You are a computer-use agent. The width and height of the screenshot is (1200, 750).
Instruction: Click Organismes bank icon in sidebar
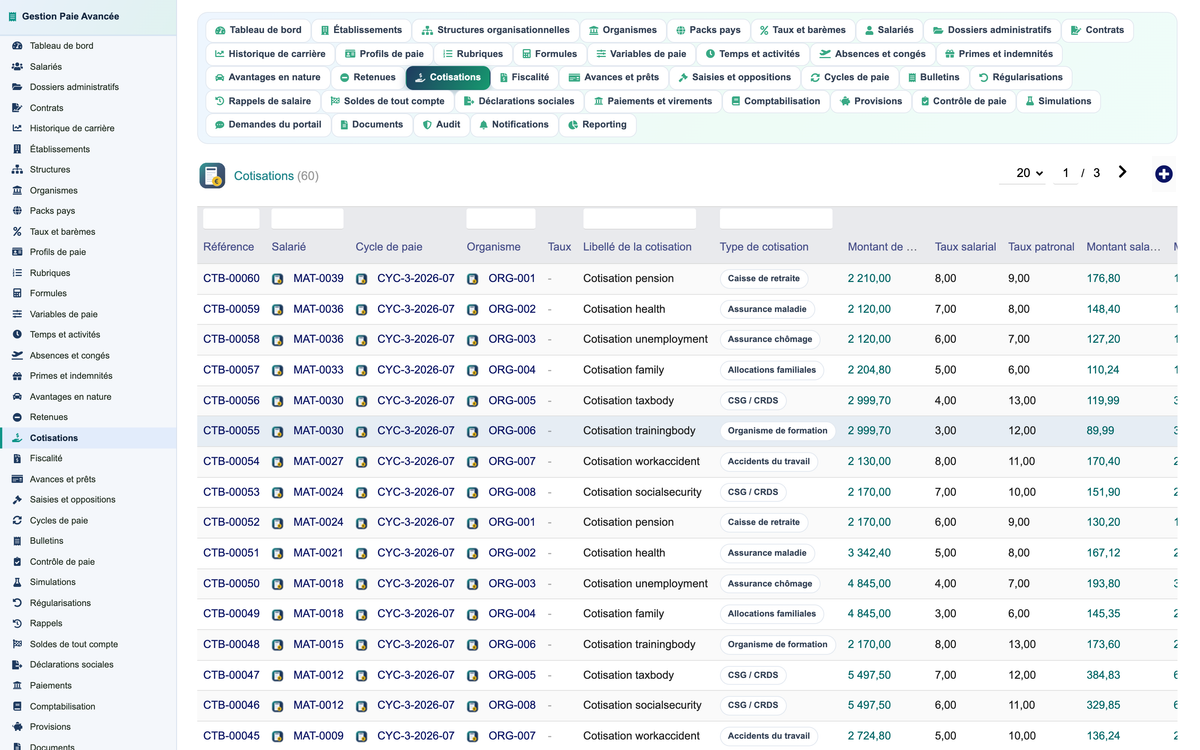coord(17,190)
